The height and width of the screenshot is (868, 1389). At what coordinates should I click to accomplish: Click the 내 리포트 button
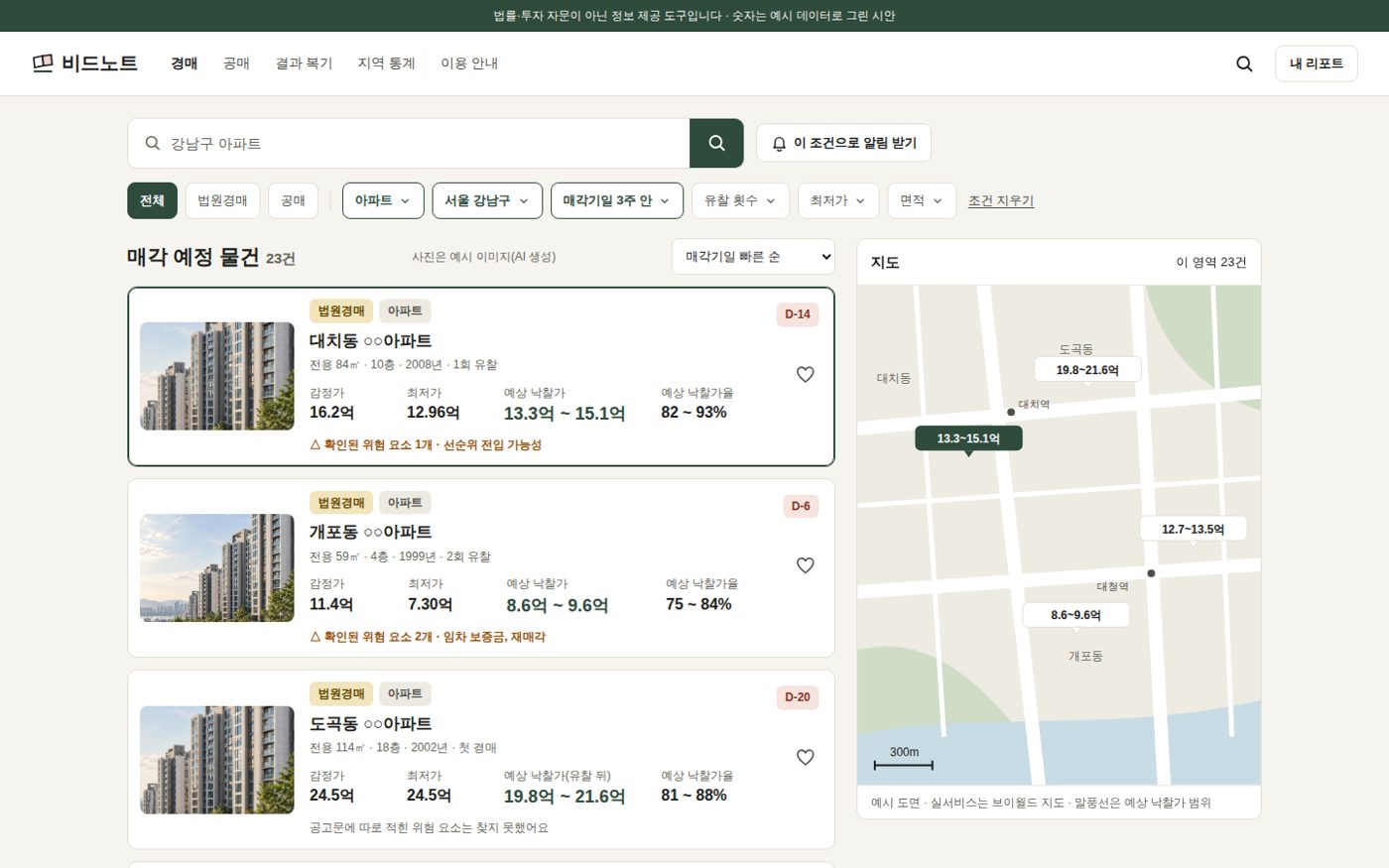tap(1317, 63)
